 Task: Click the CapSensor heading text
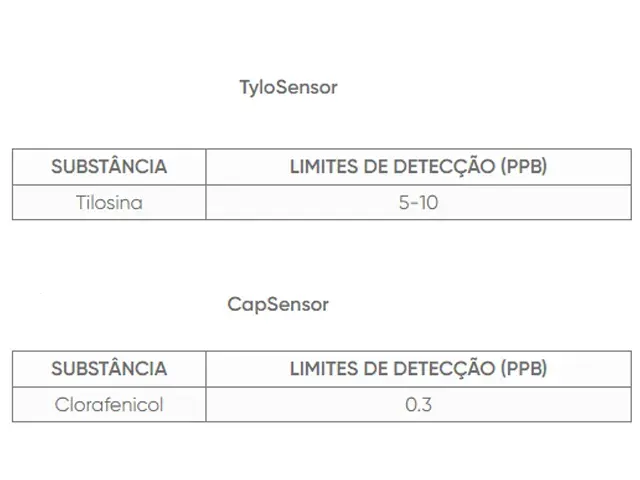[278, 305]
